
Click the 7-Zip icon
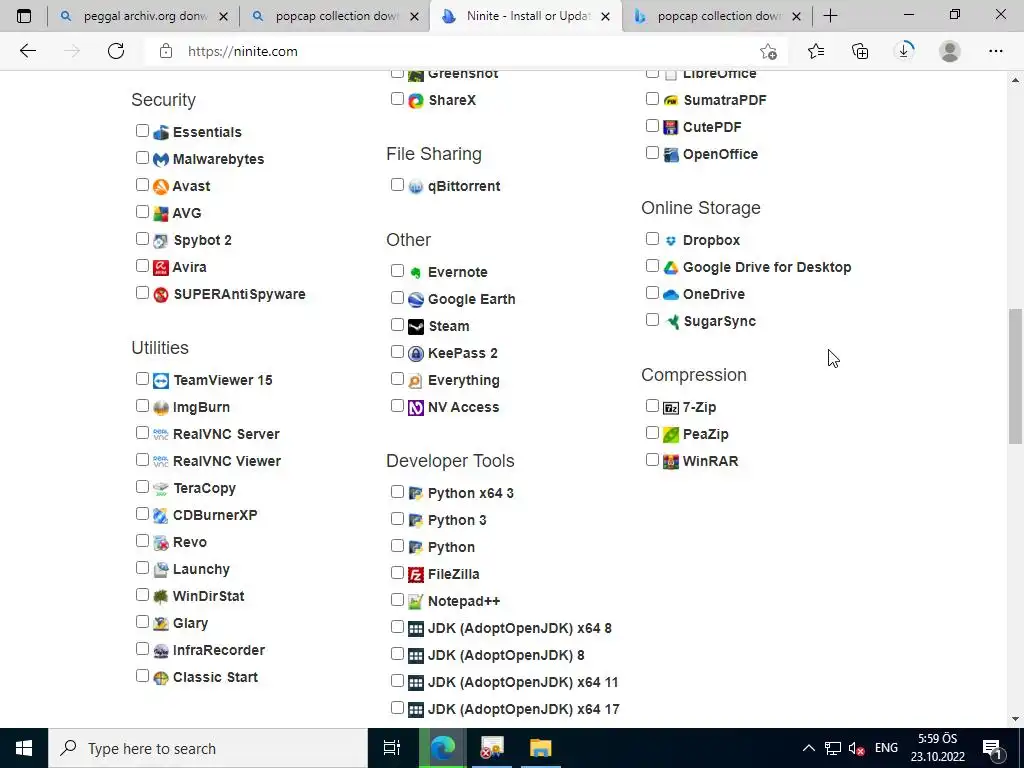(671, 408)
